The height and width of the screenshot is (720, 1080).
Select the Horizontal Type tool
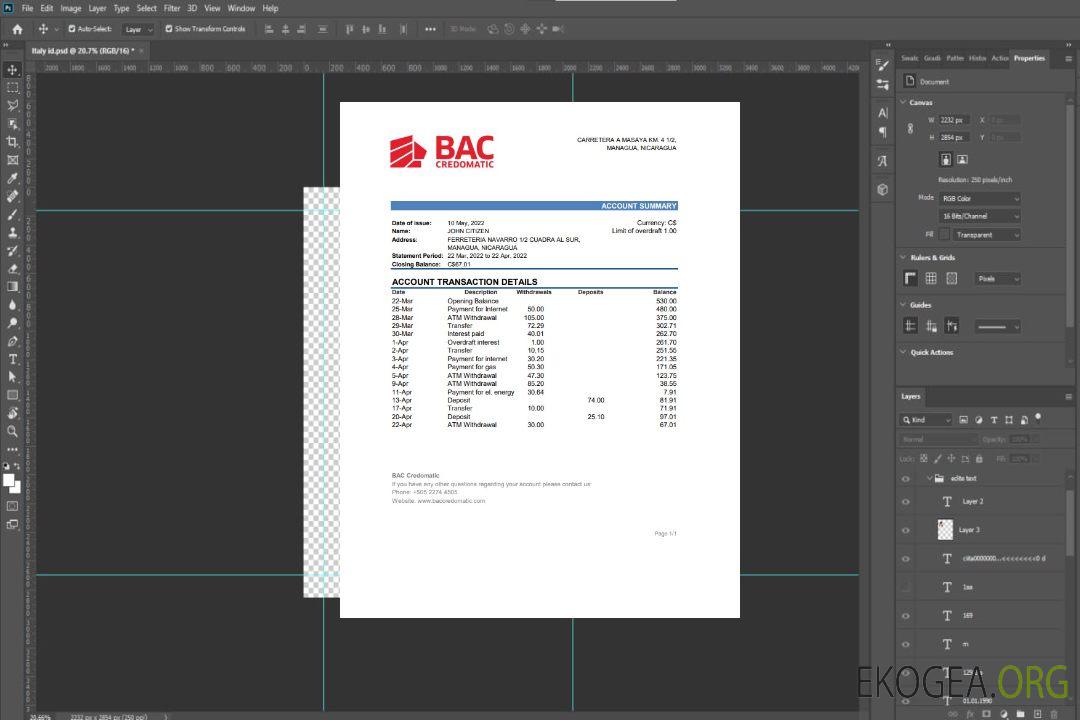(12, 359)
